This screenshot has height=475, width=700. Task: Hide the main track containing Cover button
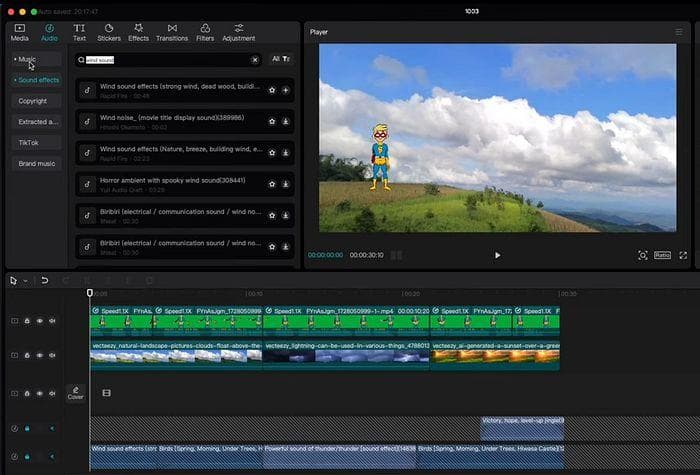pyautogui.click(x=40, y=394)
